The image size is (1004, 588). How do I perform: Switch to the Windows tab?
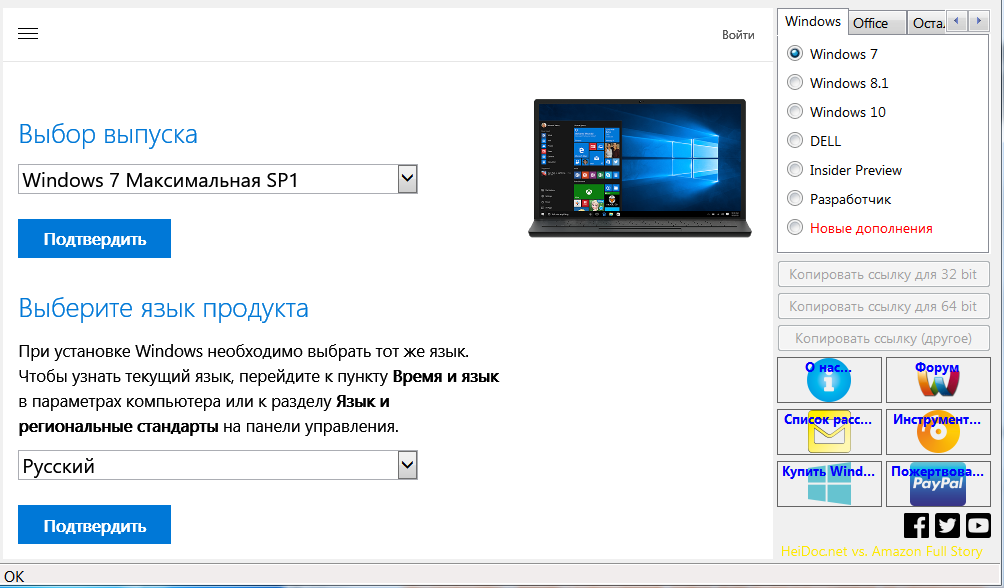coord(813,21)
